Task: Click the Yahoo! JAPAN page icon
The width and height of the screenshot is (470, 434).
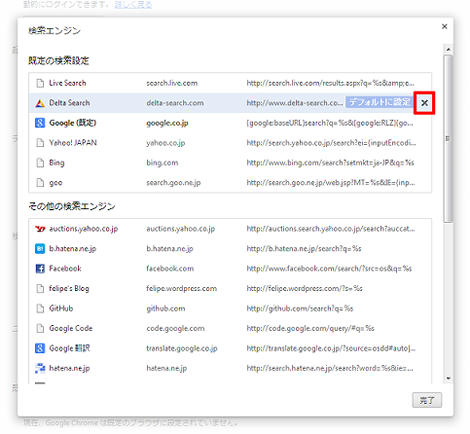Action: [x=40, y=143]
